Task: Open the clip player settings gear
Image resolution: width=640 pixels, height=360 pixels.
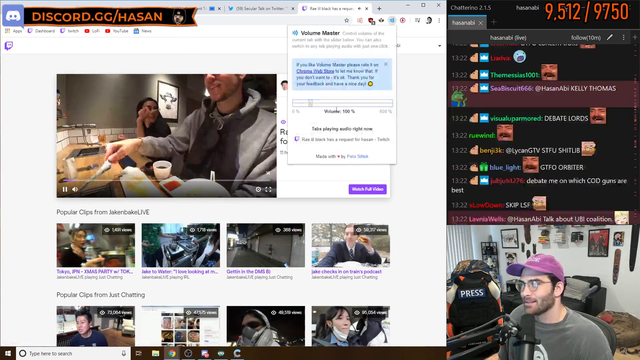Action: tap(258, 189)
